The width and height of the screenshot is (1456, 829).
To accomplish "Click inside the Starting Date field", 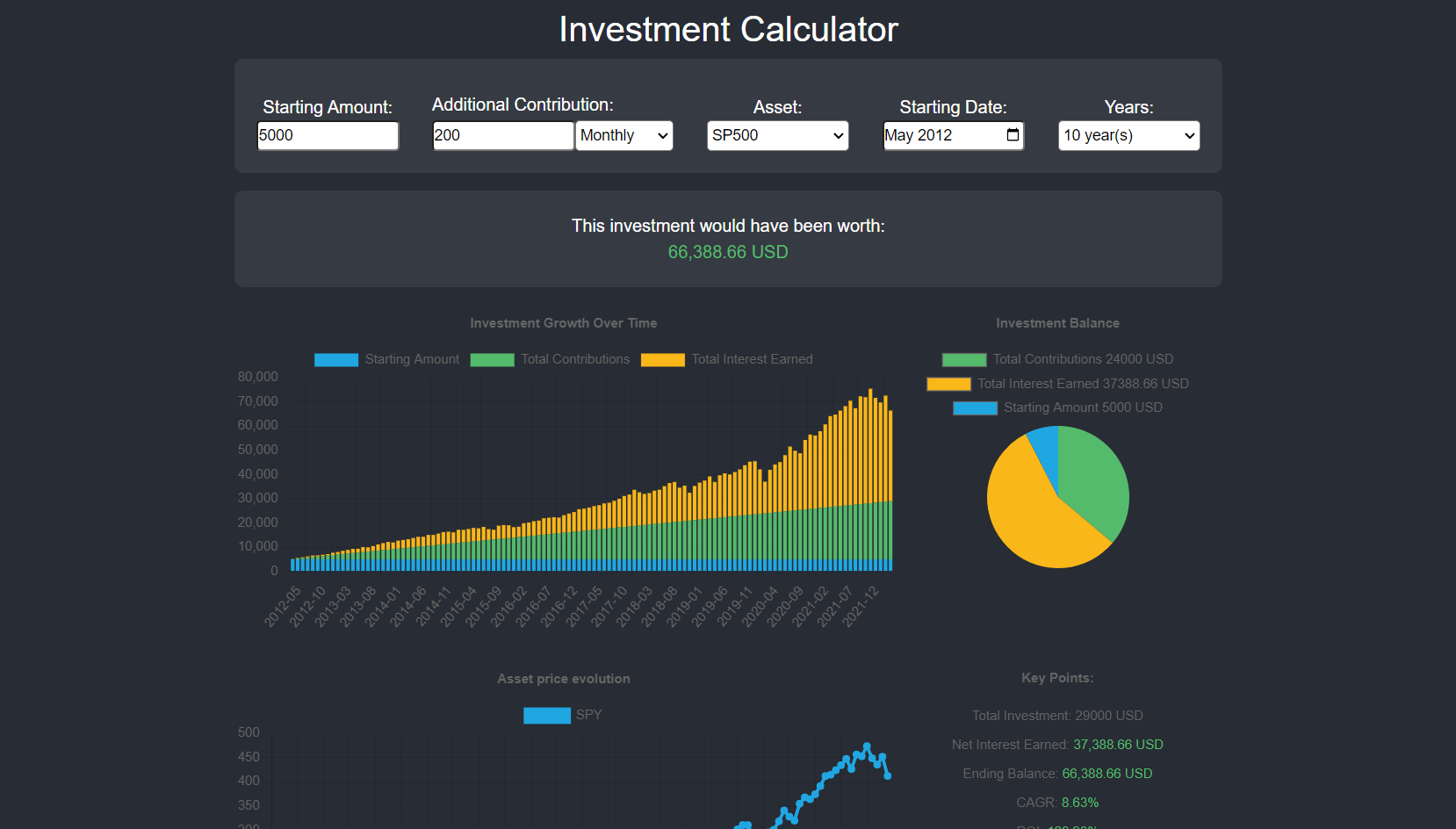I will tap(940, 135).
